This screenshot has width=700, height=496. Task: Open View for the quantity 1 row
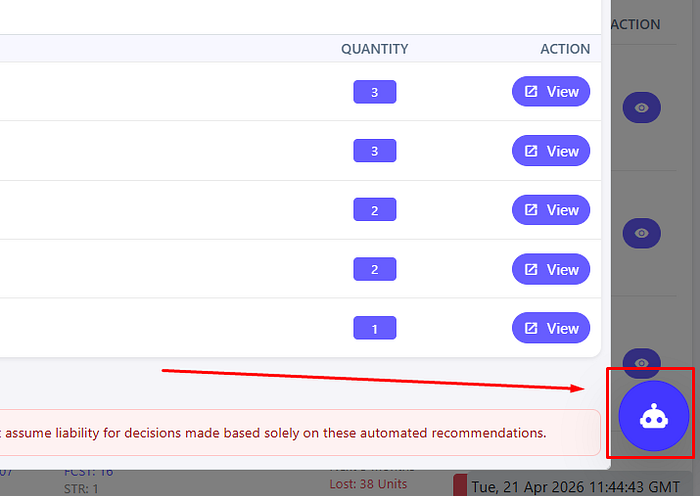click(x=551, y=328)
